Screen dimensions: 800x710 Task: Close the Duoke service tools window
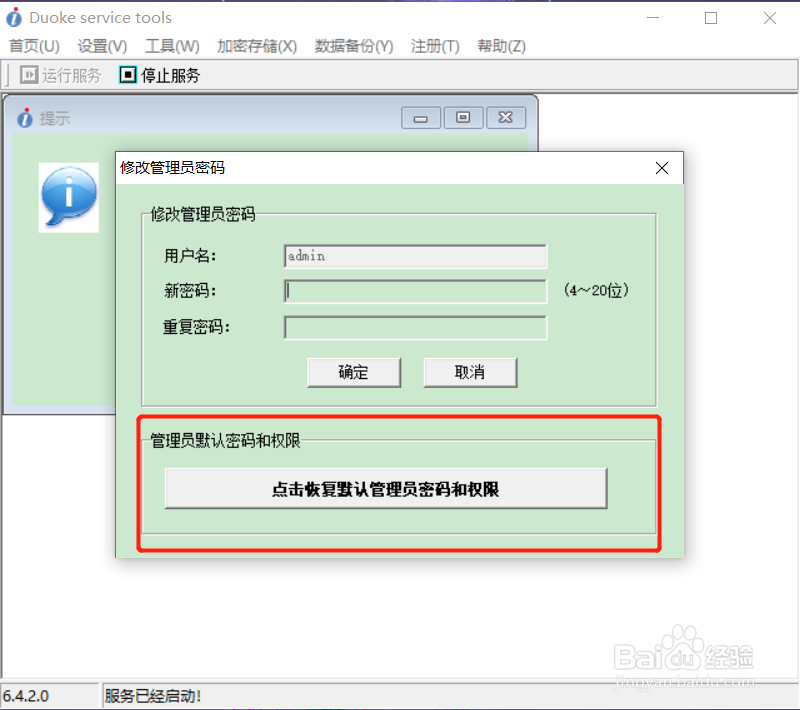click(x=770, y=18)
